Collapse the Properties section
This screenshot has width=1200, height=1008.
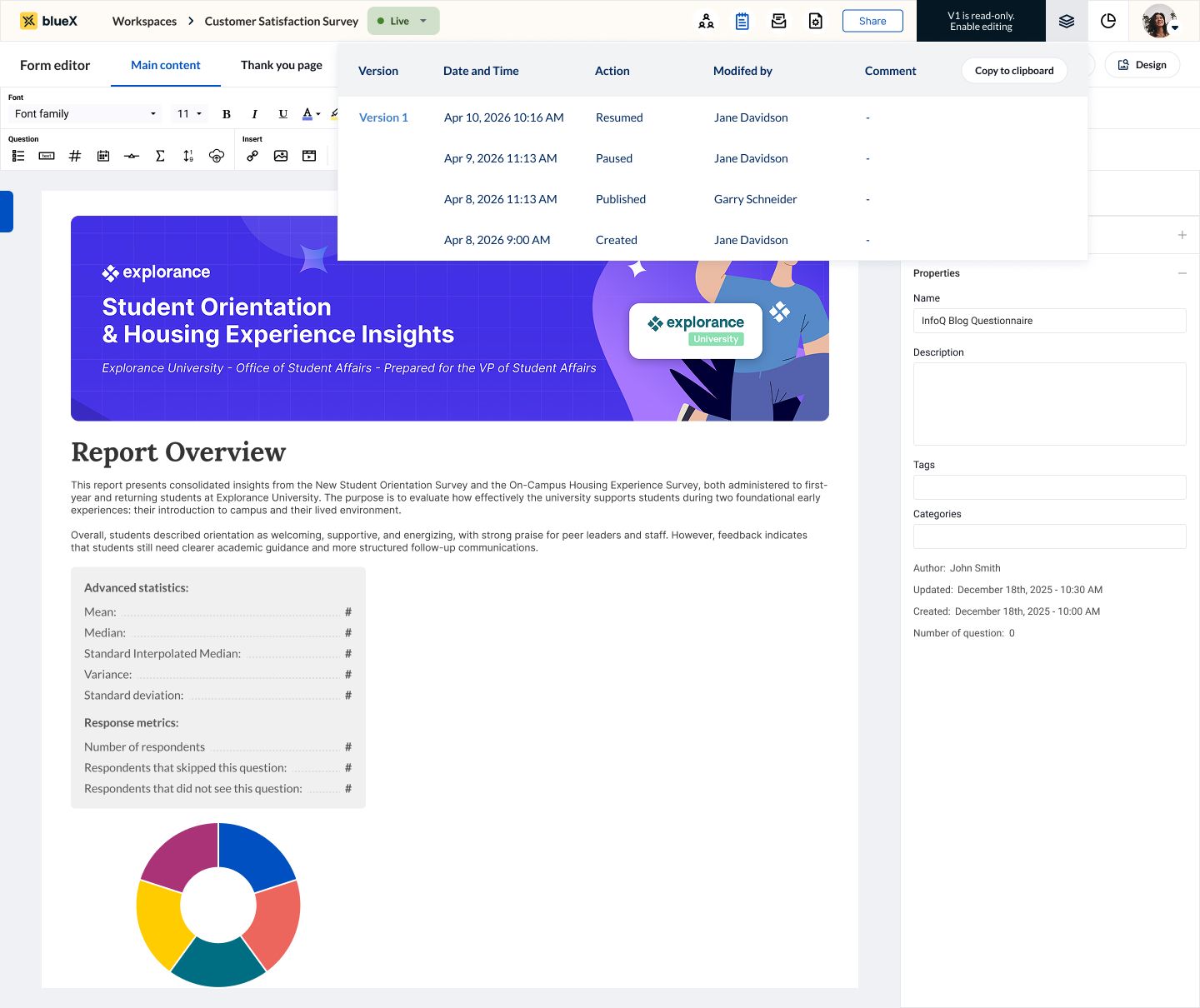[x=1182, y=273]
